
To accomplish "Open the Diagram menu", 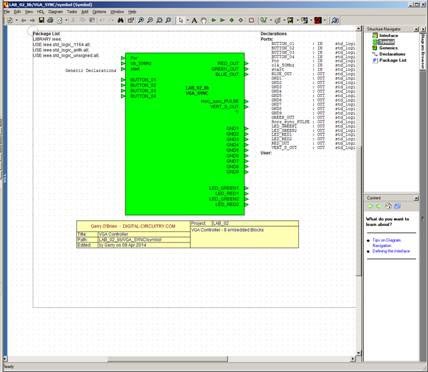I will [x=55, y=12].
